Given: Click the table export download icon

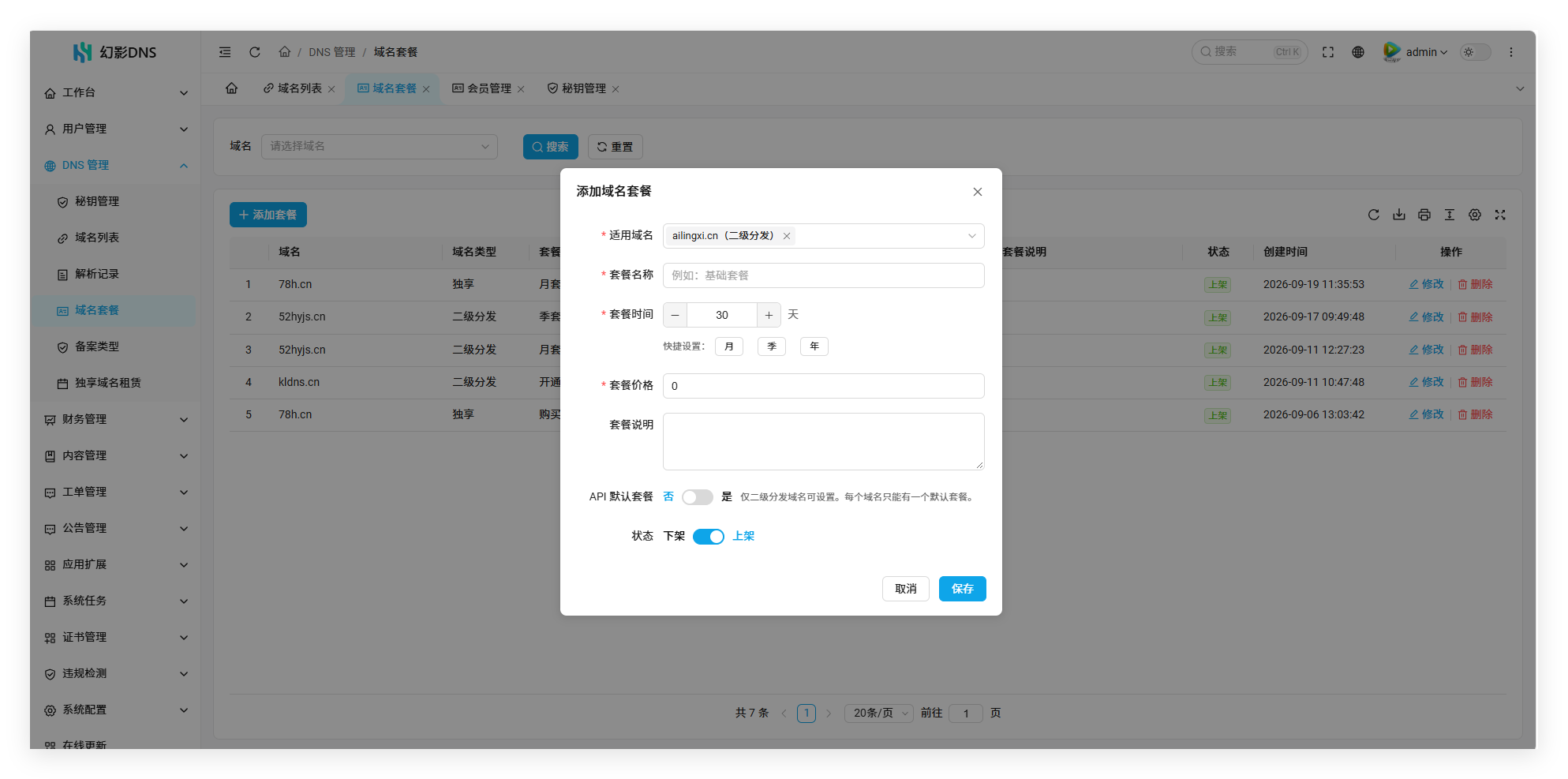Looking at the screenshot, I should (1399, 215).
